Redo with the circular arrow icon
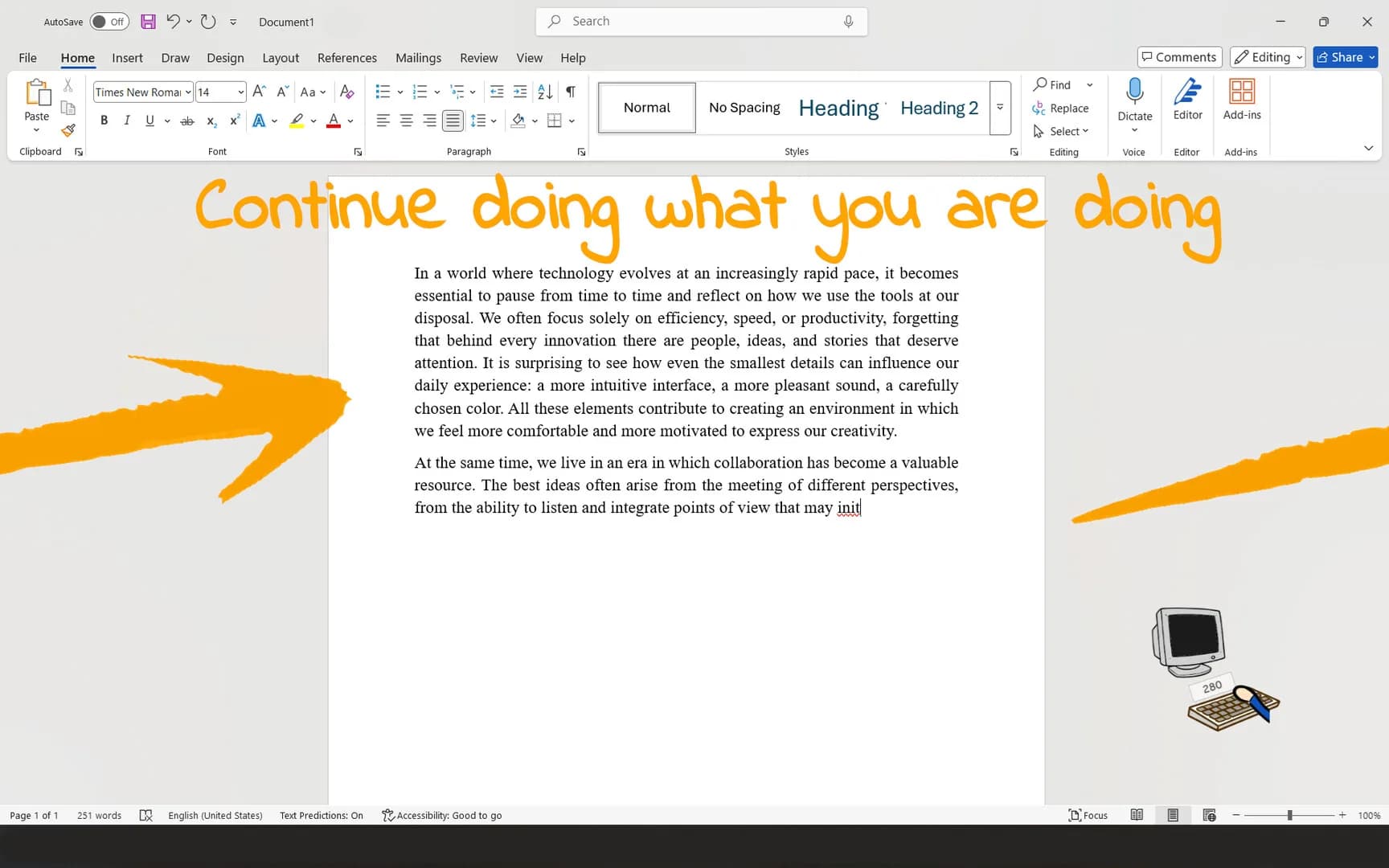Screen dimensions: 1389x868 (x=208, y=22)
